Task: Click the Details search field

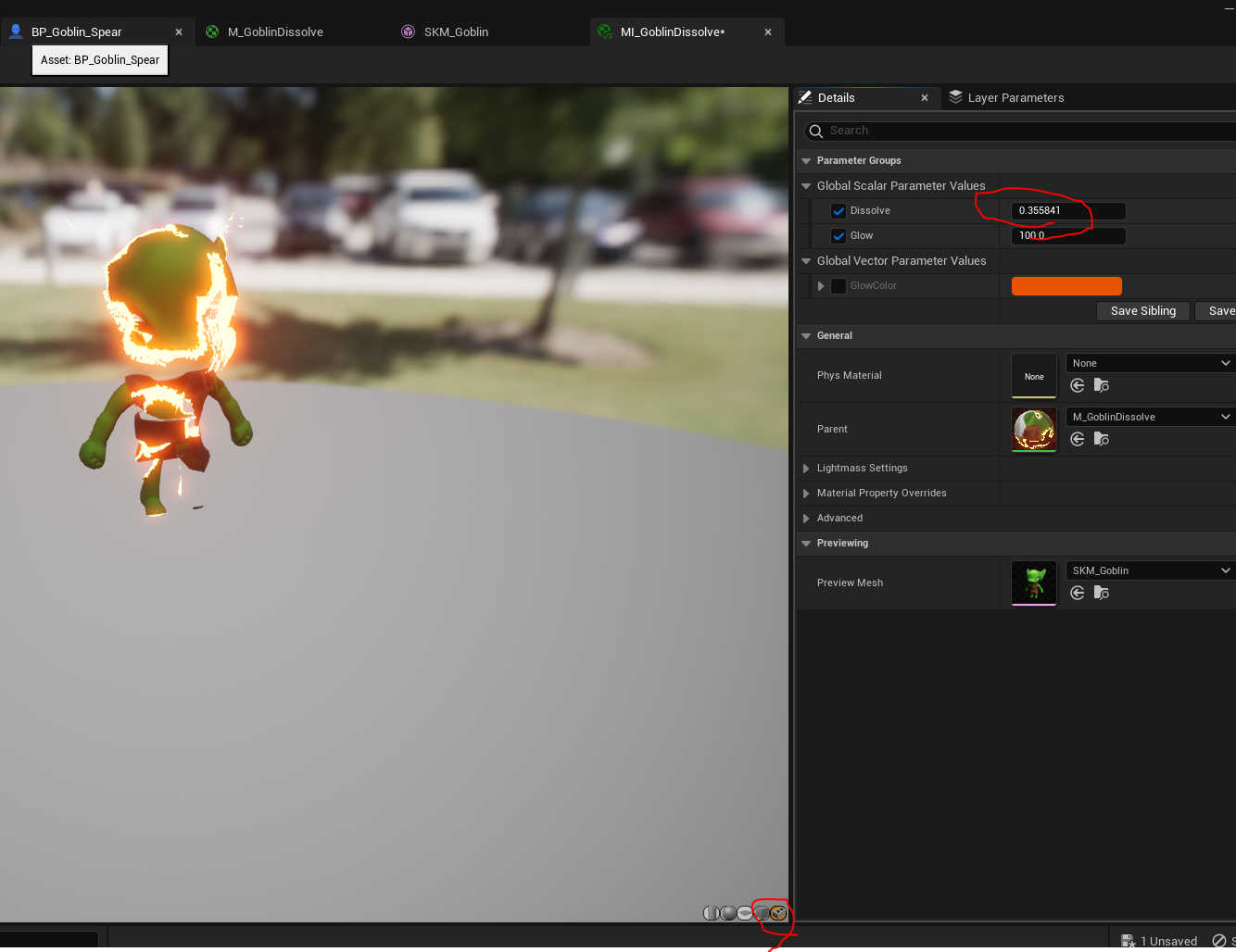Action: pyautogui.click(x=1019, y=132)
